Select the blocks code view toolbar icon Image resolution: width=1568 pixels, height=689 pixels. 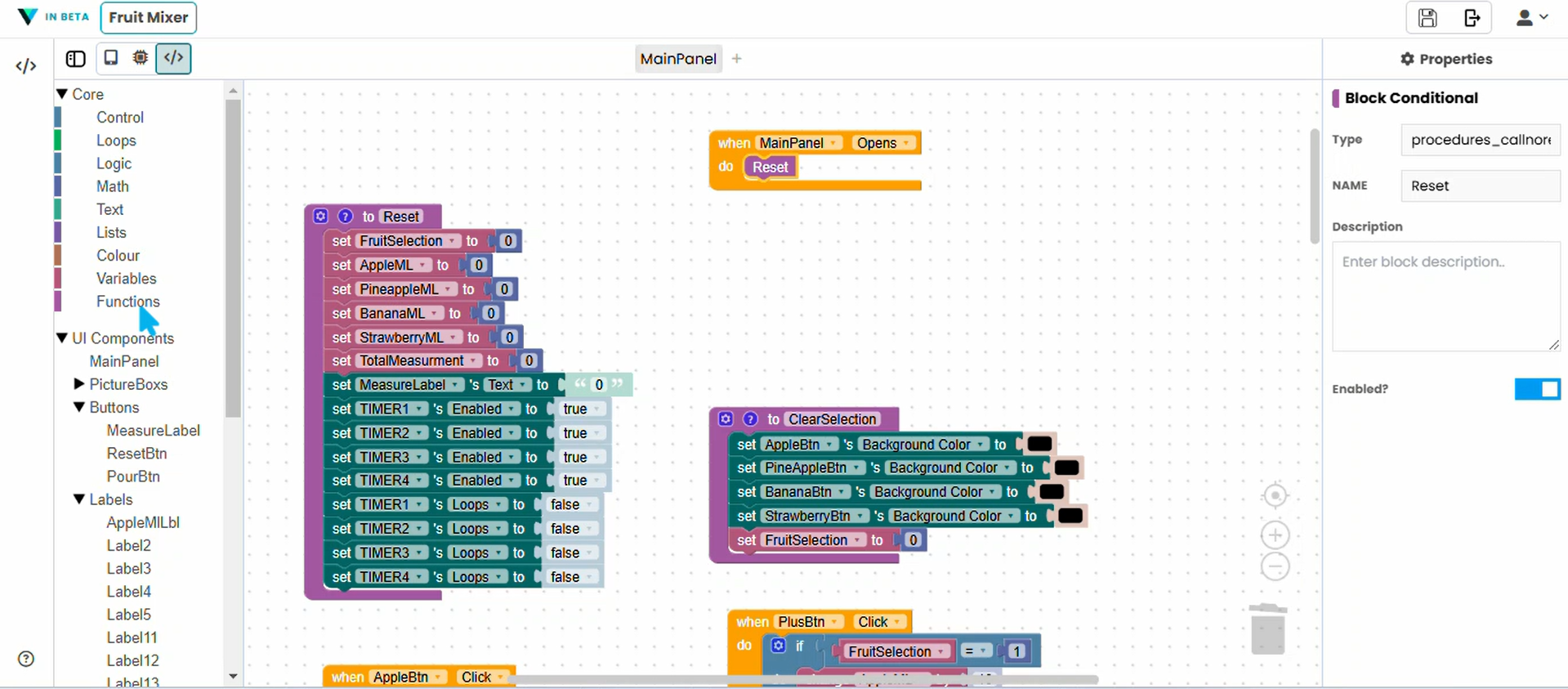(173, 58)
